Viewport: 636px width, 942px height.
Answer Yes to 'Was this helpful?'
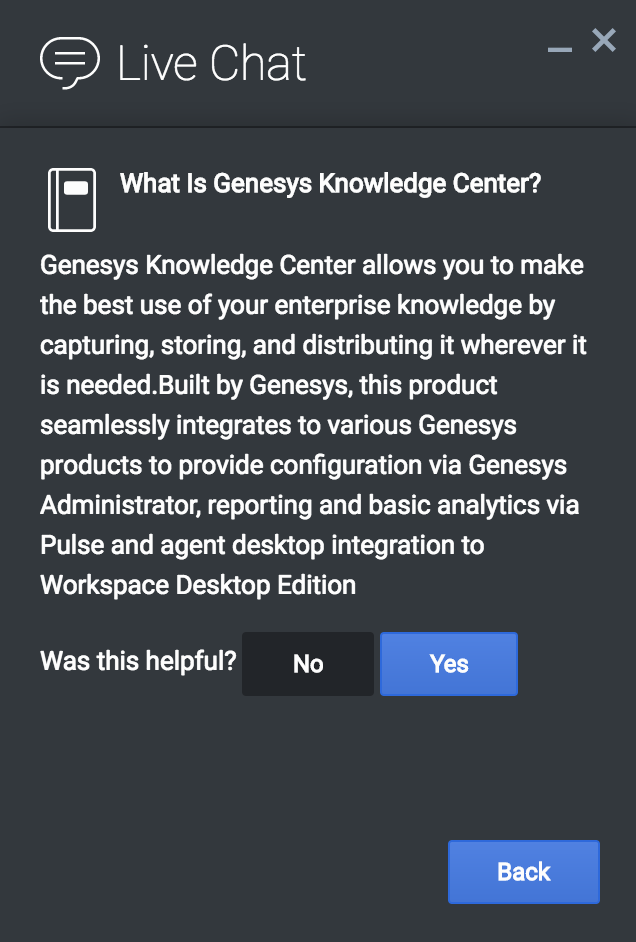449,664
